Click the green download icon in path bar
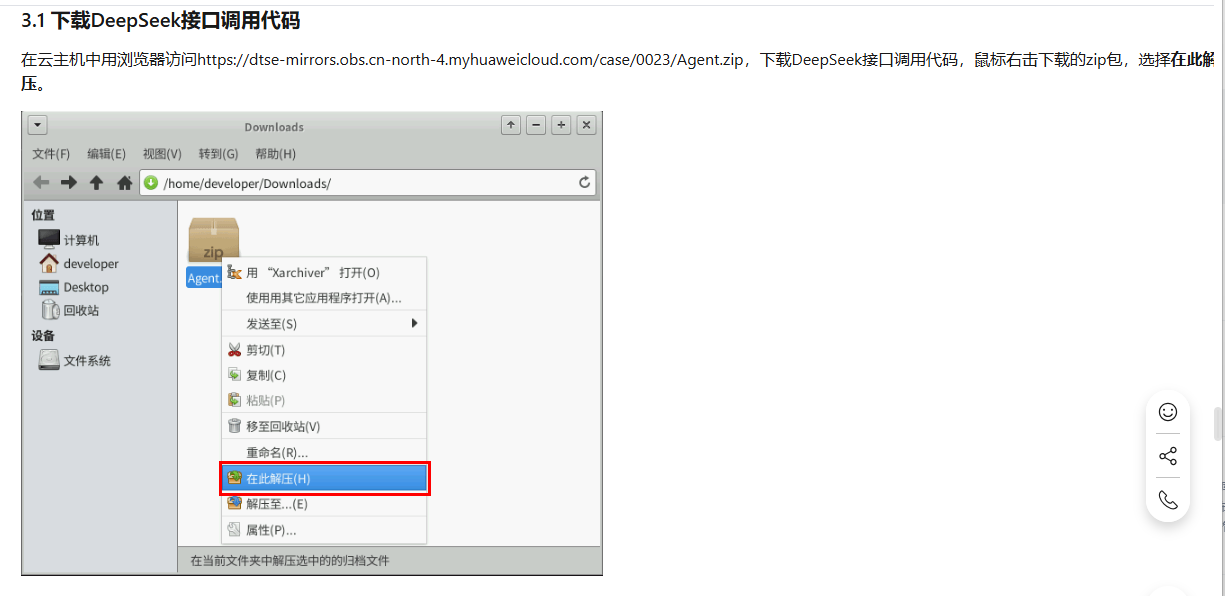 [151, 183]
